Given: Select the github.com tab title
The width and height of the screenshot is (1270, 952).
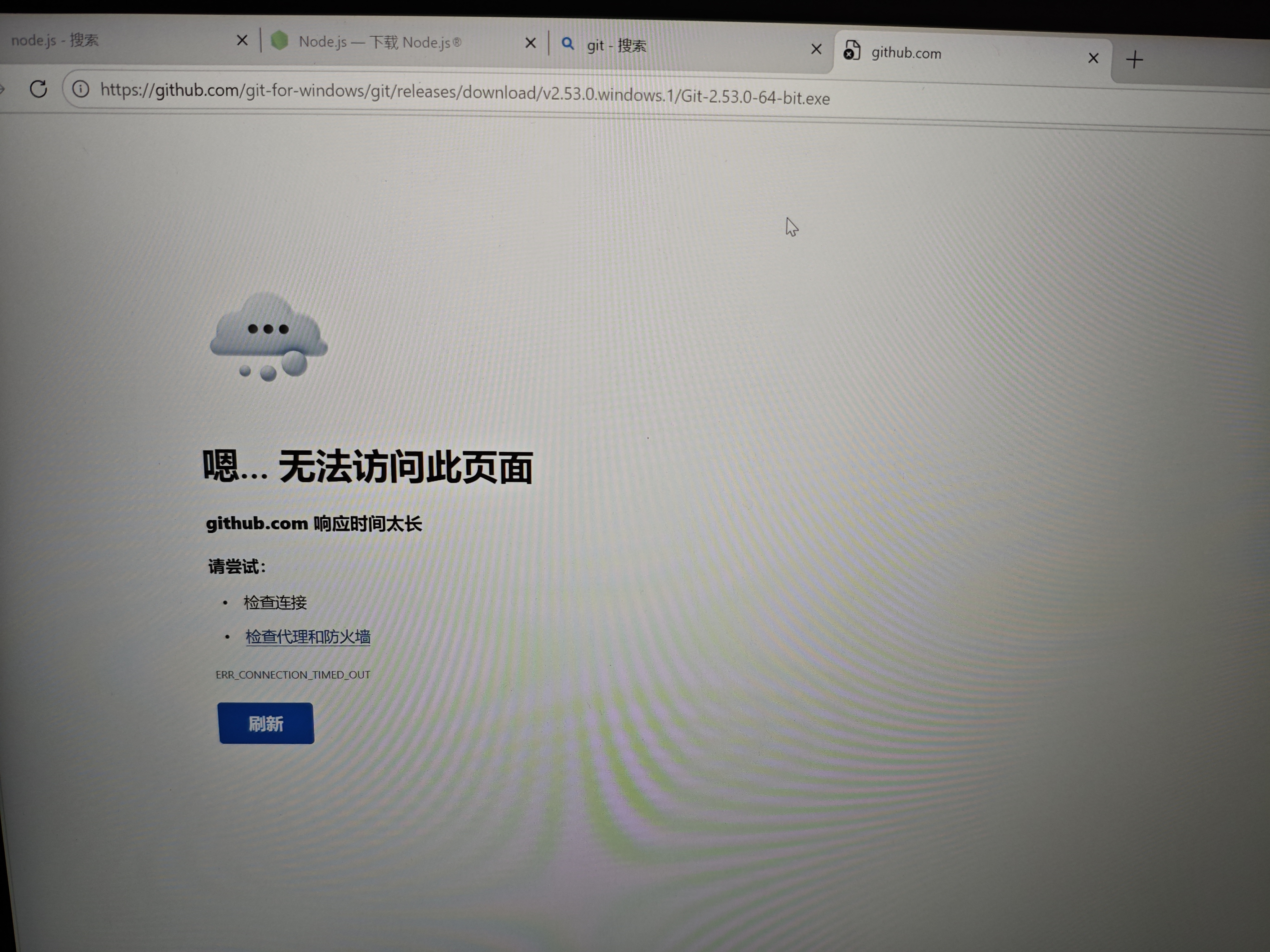Looking at the screenshot, I should tap(906, 53).
